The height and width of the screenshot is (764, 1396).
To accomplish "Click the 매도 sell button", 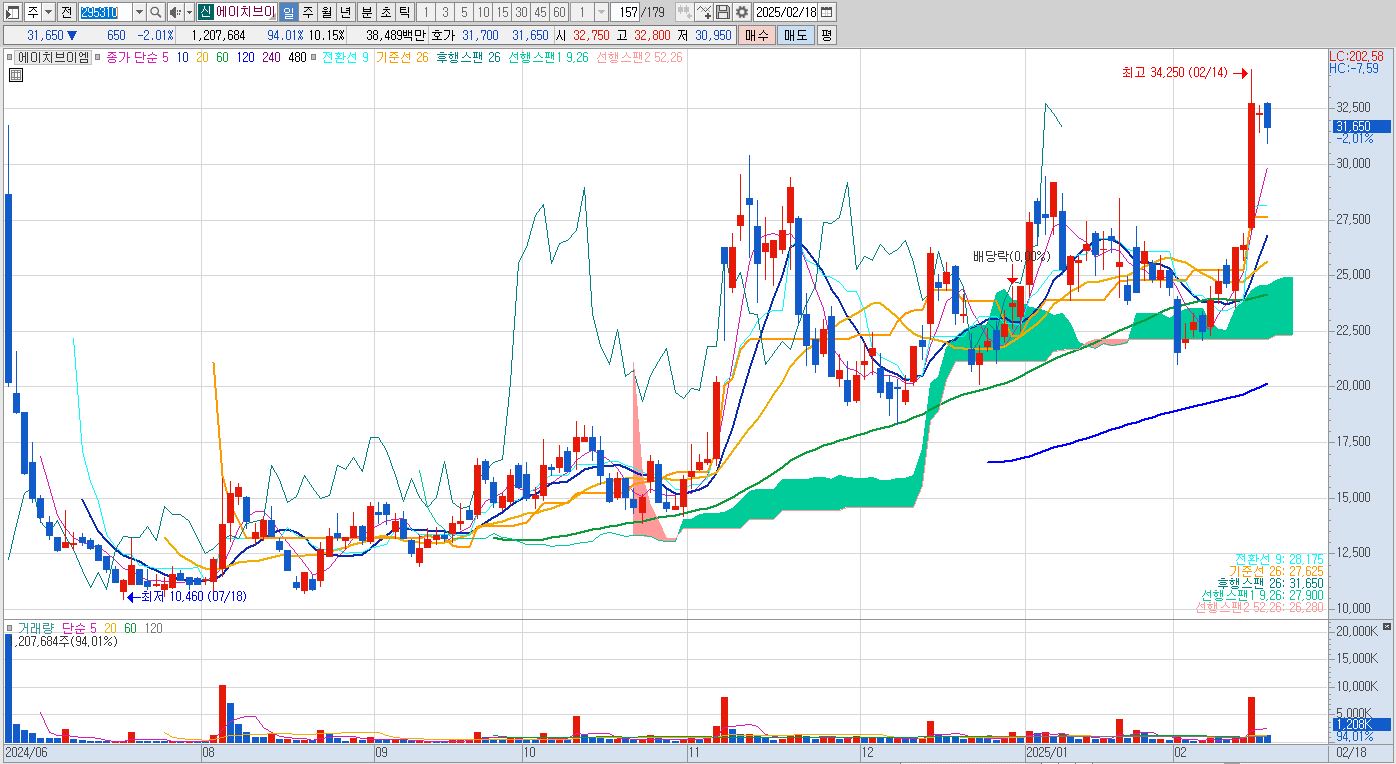I will [795, 35].
